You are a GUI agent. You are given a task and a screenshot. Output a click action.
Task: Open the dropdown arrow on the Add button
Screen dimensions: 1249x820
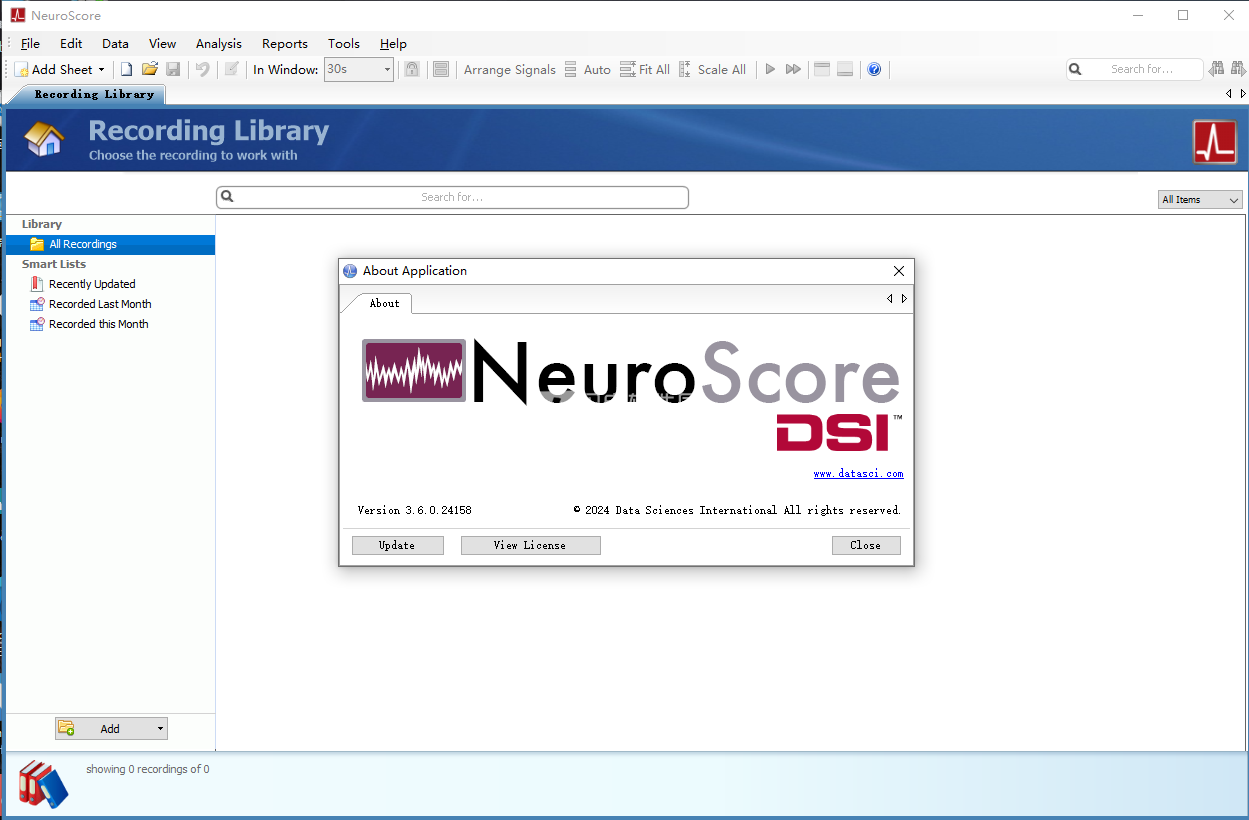click(x=160, y=729)
